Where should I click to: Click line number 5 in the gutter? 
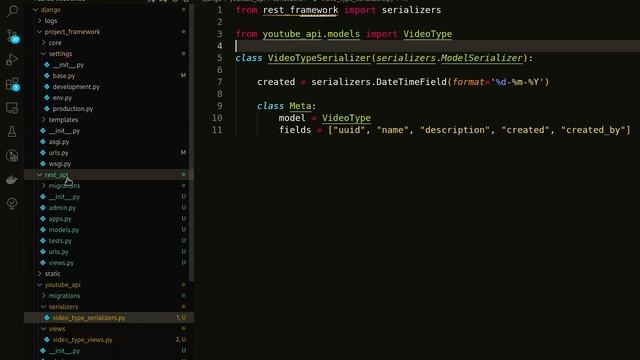click(x=220, y=58)
